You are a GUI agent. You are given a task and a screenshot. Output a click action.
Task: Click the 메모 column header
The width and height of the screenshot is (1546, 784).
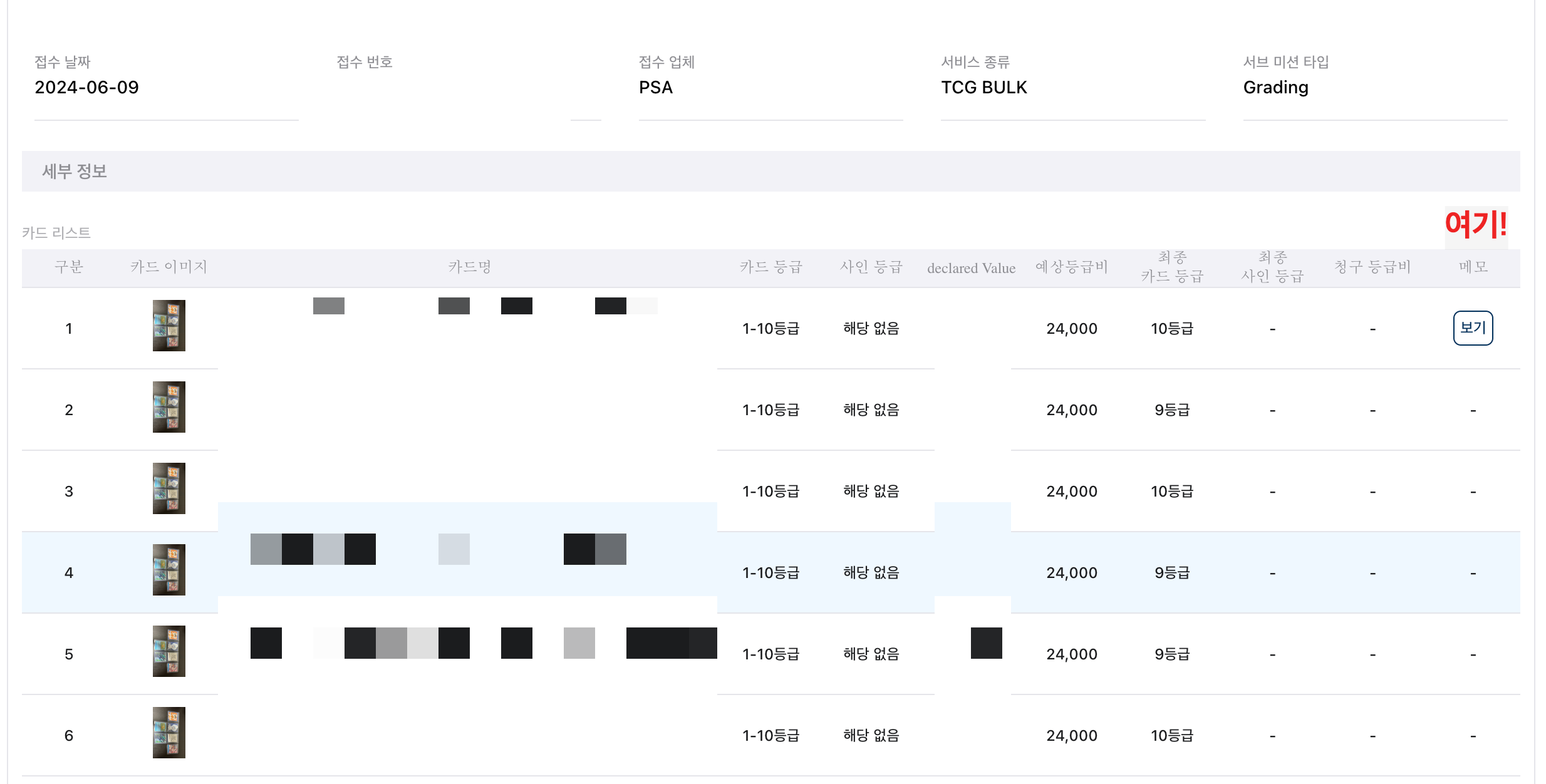[x=1473, y=267]
